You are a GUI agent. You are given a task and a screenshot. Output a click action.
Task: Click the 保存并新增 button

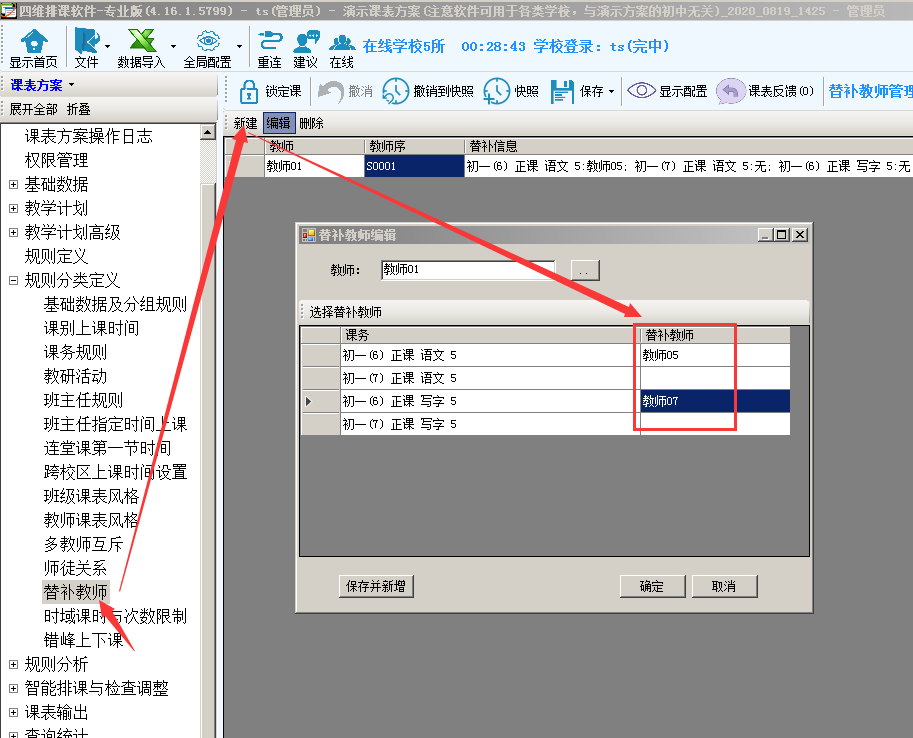click(376, 587)
